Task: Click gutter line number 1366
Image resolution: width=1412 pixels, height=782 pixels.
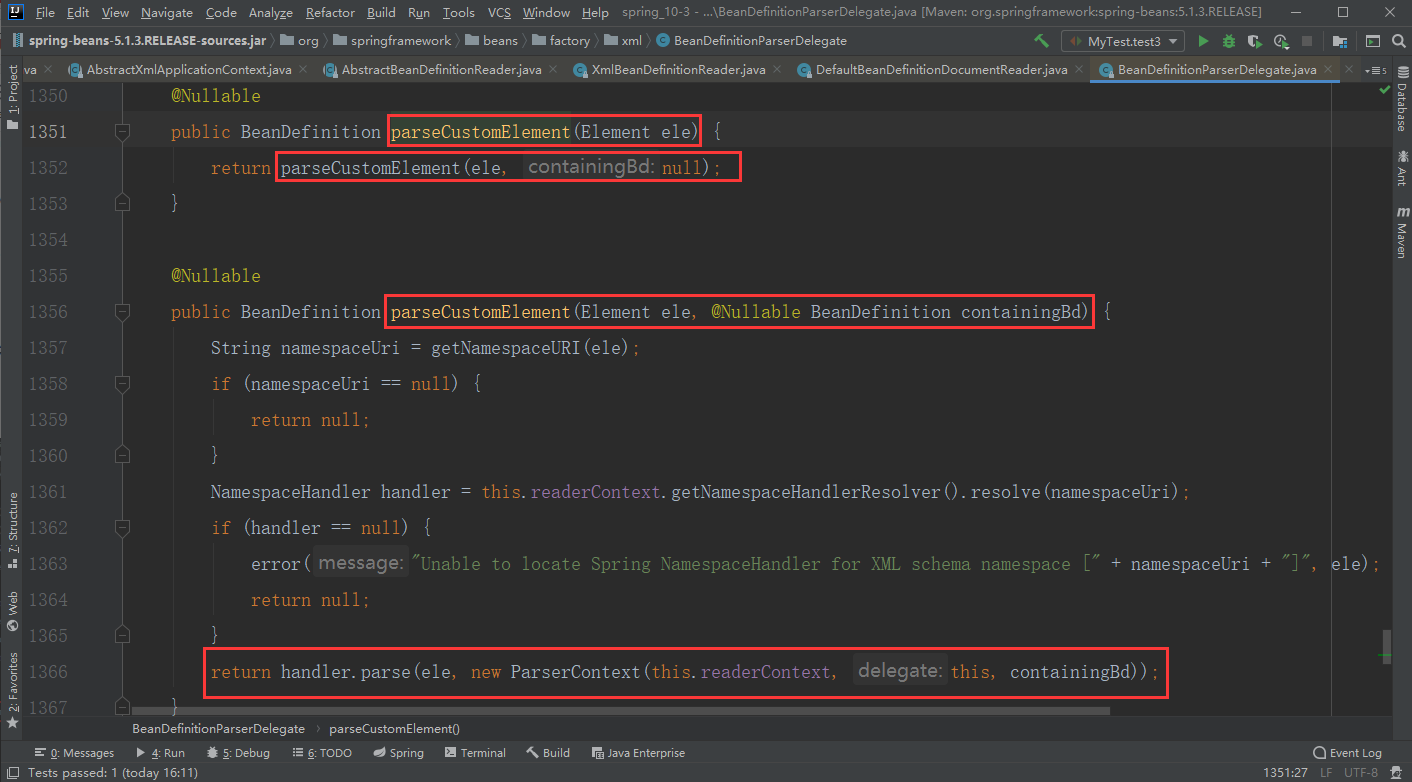Action: 48,672
